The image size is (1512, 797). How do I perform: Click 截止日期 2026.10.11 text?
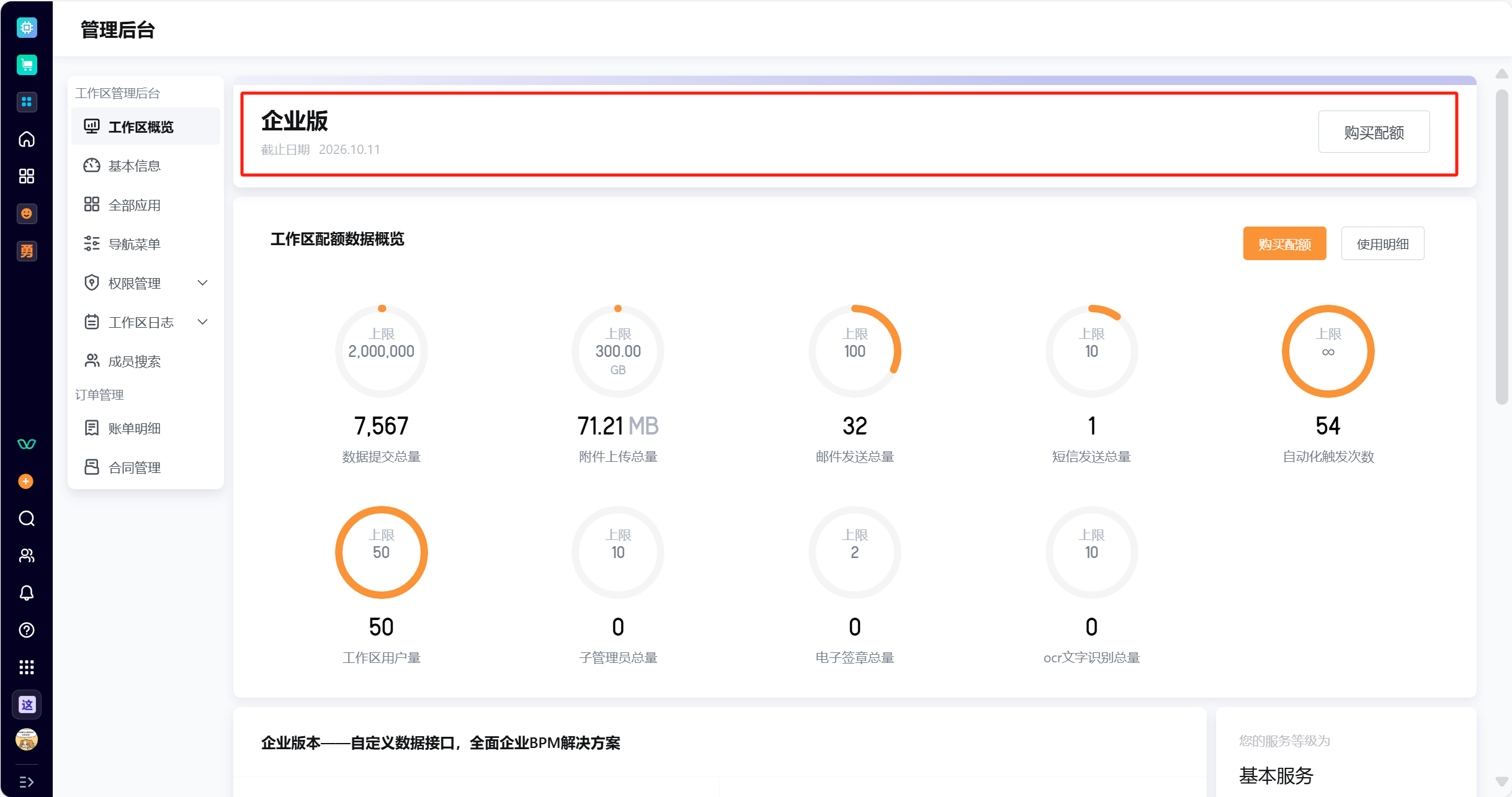pos(320,150)
